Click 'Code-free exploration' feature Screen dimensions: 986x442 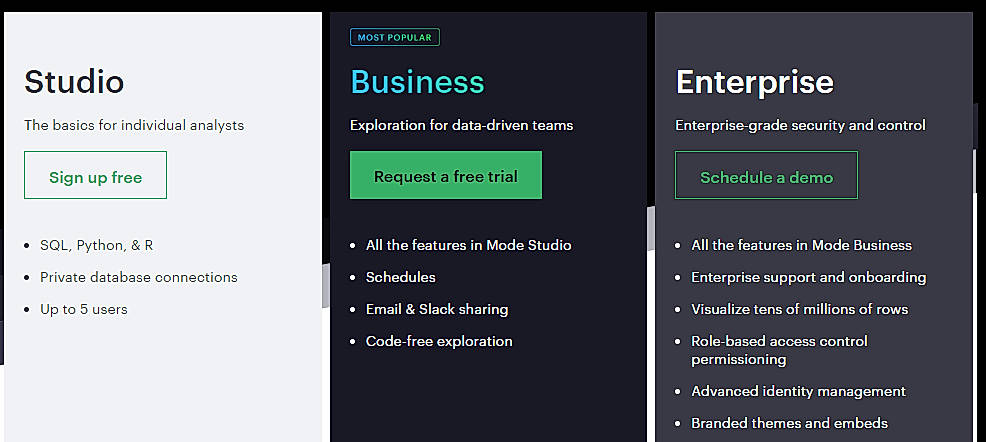click(439, 341)
